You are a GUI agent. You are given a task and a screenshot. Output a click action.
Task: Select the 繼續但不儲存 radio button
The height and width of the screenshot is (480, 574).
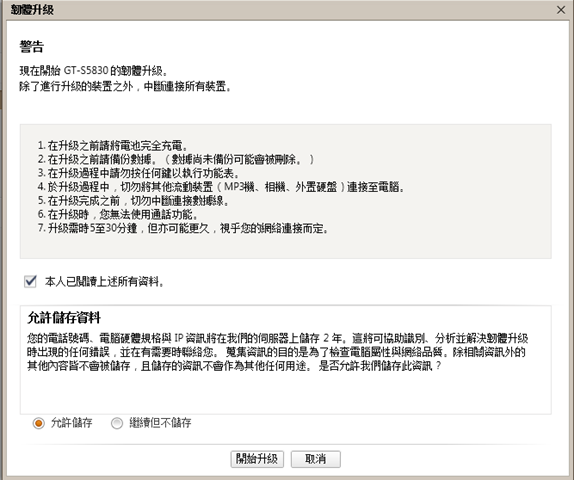click(x=117, y=423)
